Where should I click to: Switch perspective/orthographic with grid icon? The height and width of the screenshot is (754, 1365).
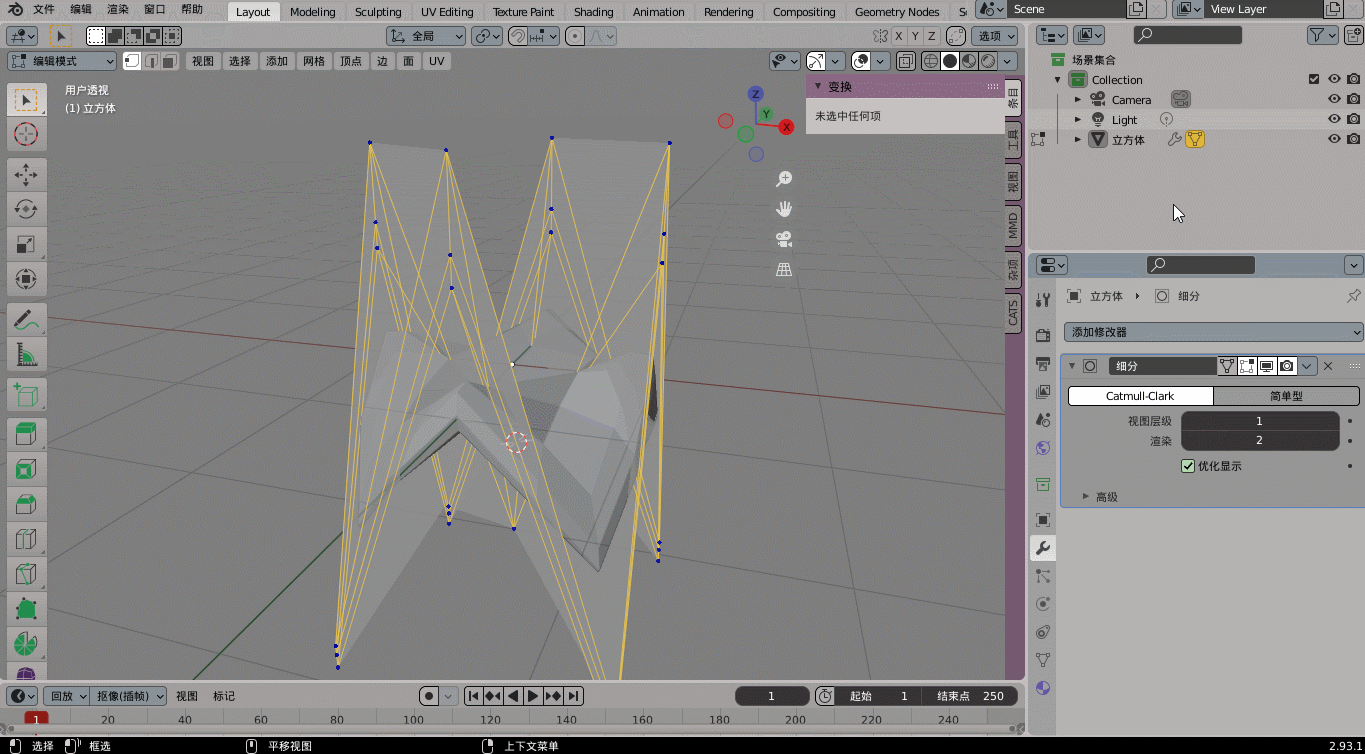[x=784, y=269]
